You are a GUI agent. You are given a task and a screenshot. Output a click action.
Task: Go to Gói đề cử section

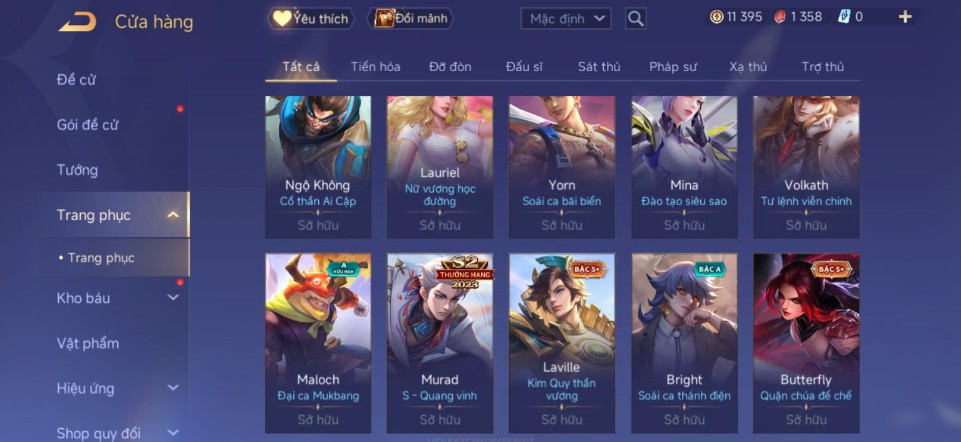(x=87, y=125)
